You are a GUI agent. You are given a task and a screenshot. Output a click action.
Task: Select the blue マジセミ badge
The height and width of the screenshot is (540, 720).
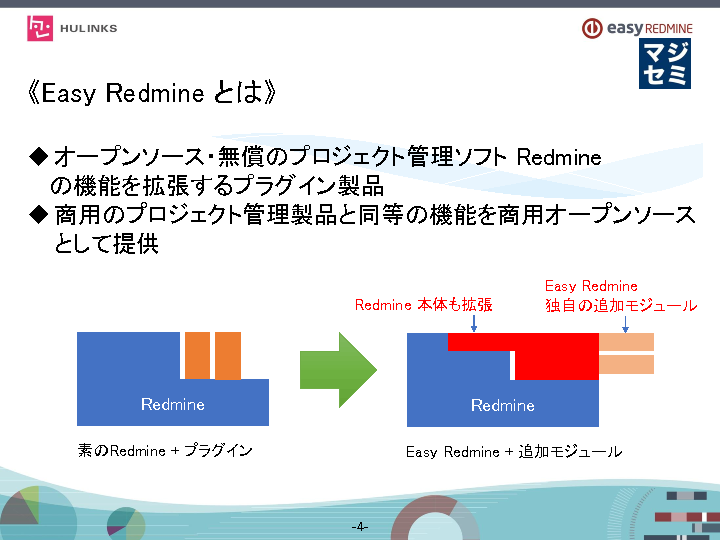[664, 63]
